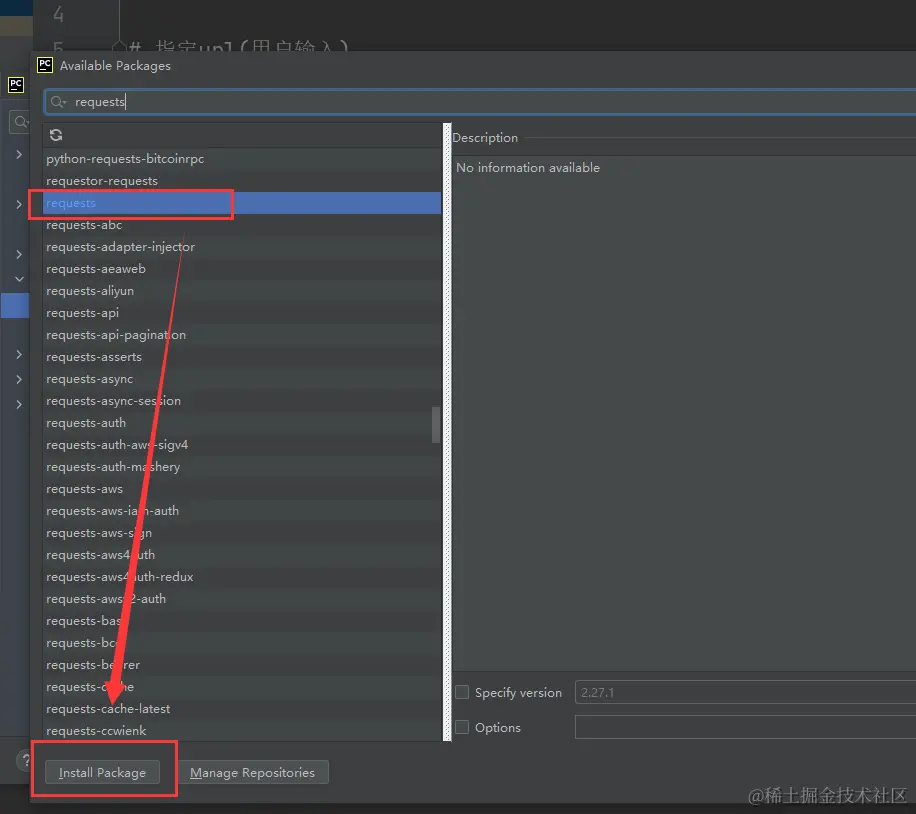Click the package list scrollbar thumb

436,425
